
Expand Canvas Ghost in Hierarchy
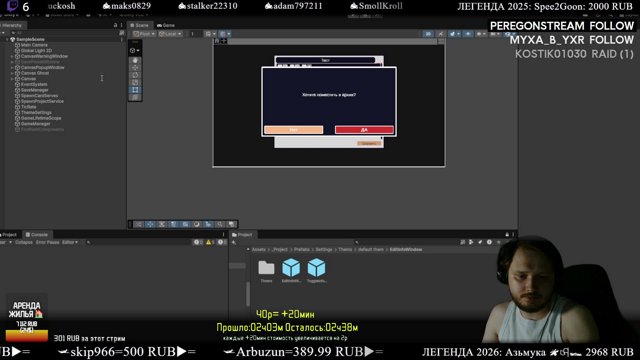12,73
